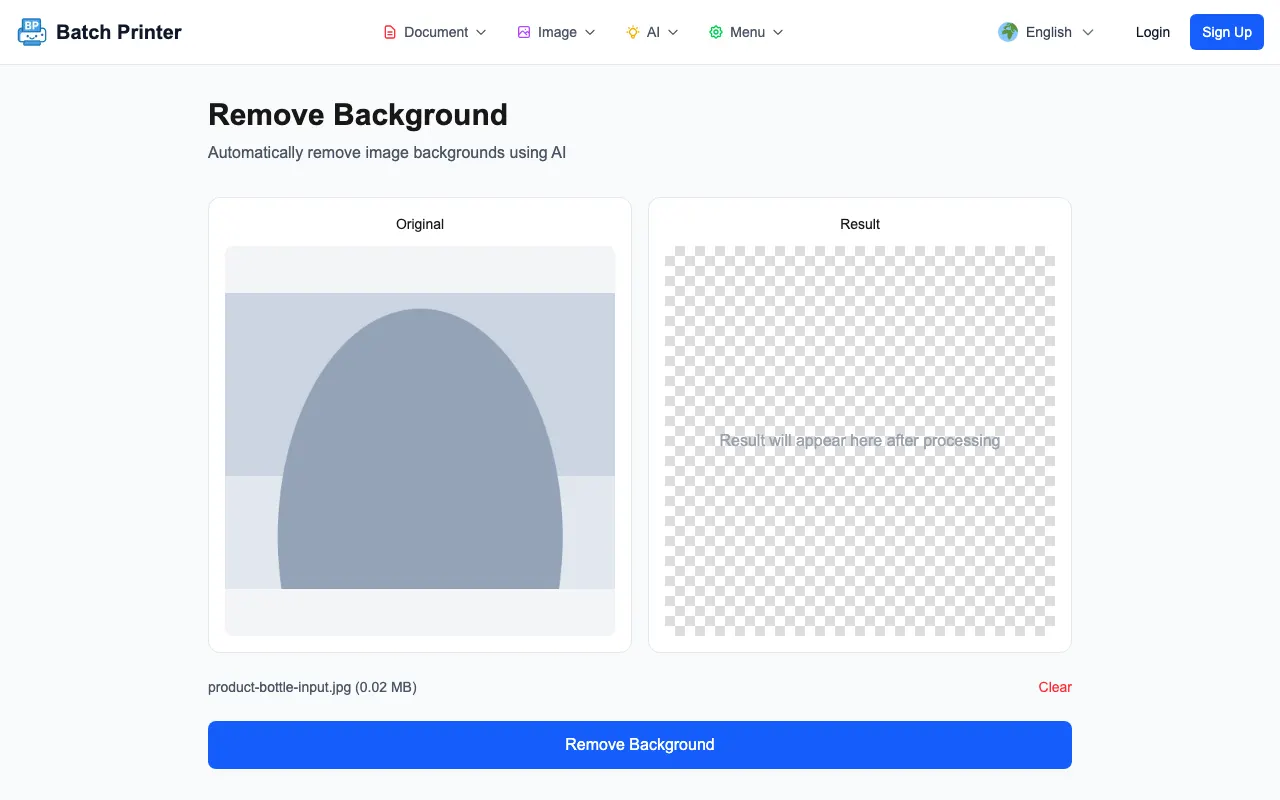Click the green Menu gear icon
This screenshot has width=1280, height=800.
[716, 32]
